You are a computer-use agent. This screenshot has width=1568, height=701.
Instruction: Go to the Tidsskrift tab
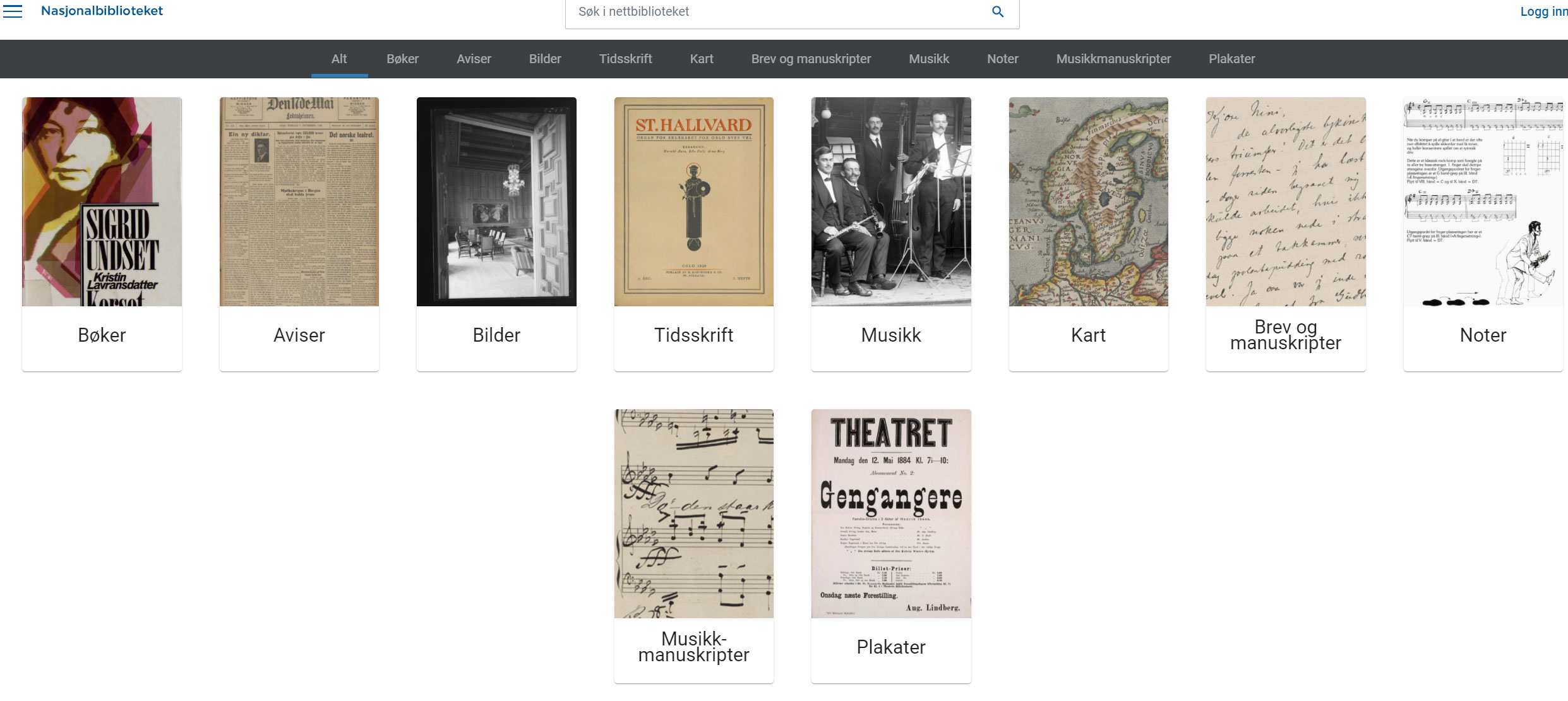click(625, 59)
